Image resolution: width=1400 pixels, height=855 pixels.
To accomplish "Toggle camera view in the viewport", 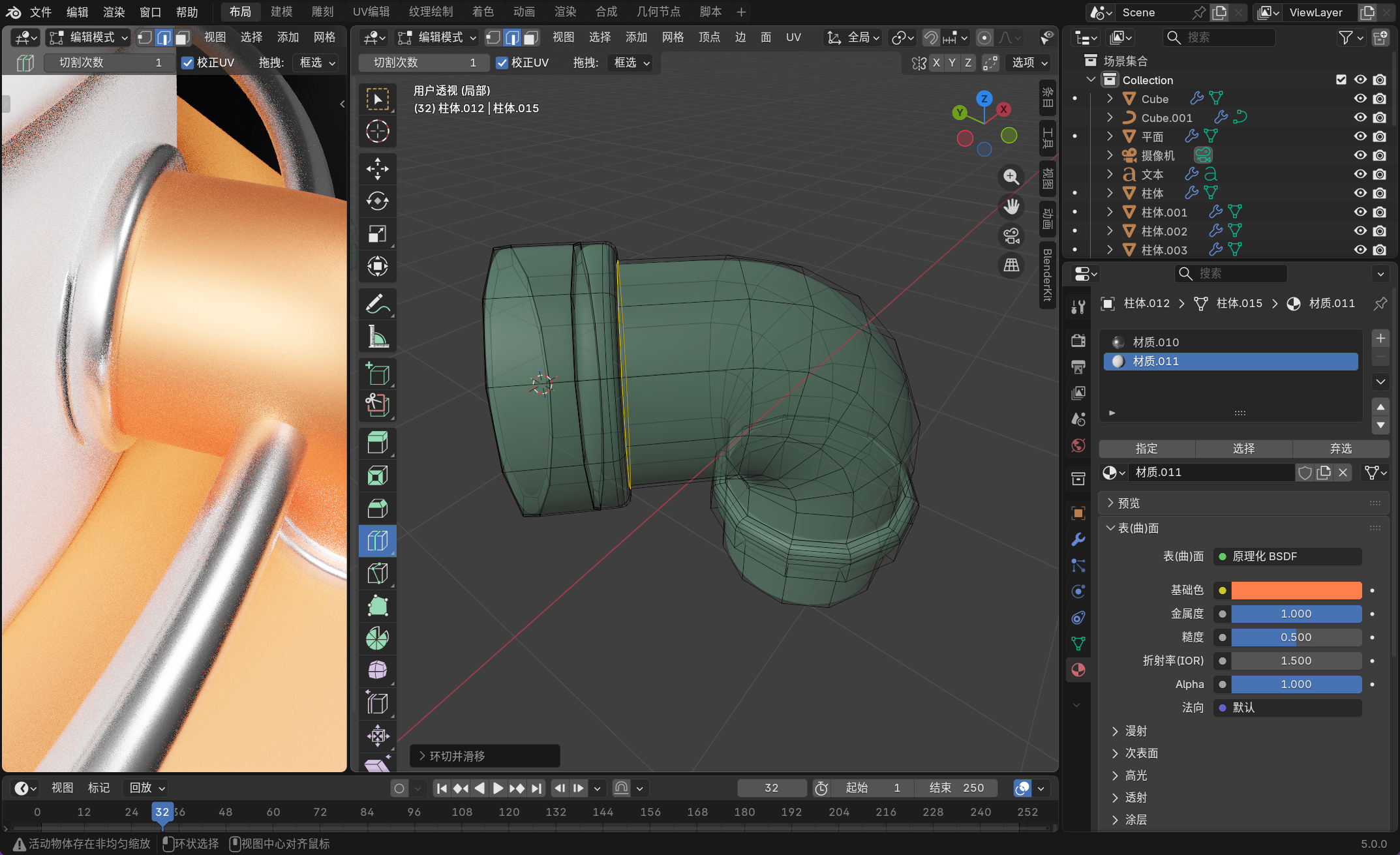I will 1011,236.
